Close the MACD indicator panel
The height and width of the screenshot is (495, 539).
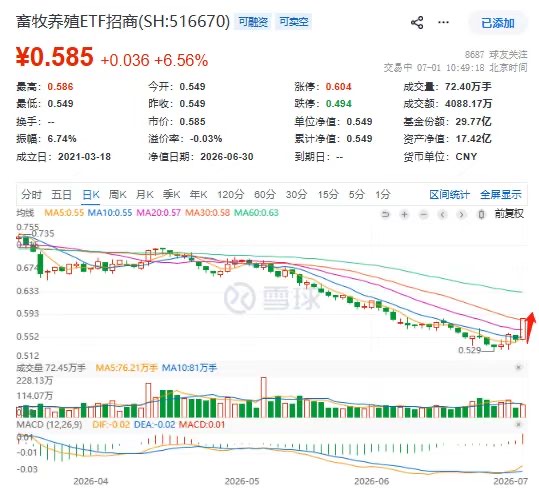[x=518, y=425]
